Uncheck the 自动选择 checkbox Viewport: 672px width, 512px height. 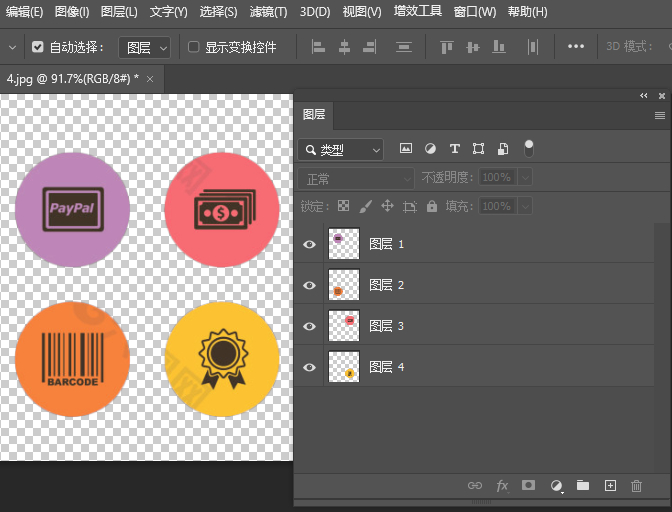point(38,47)
